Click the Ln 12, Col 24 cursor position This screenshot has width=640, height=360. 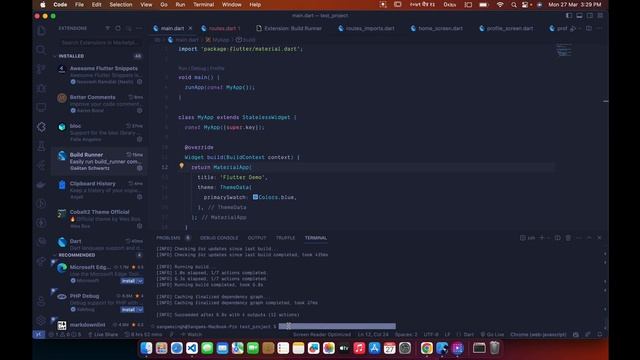click(373, 334)
